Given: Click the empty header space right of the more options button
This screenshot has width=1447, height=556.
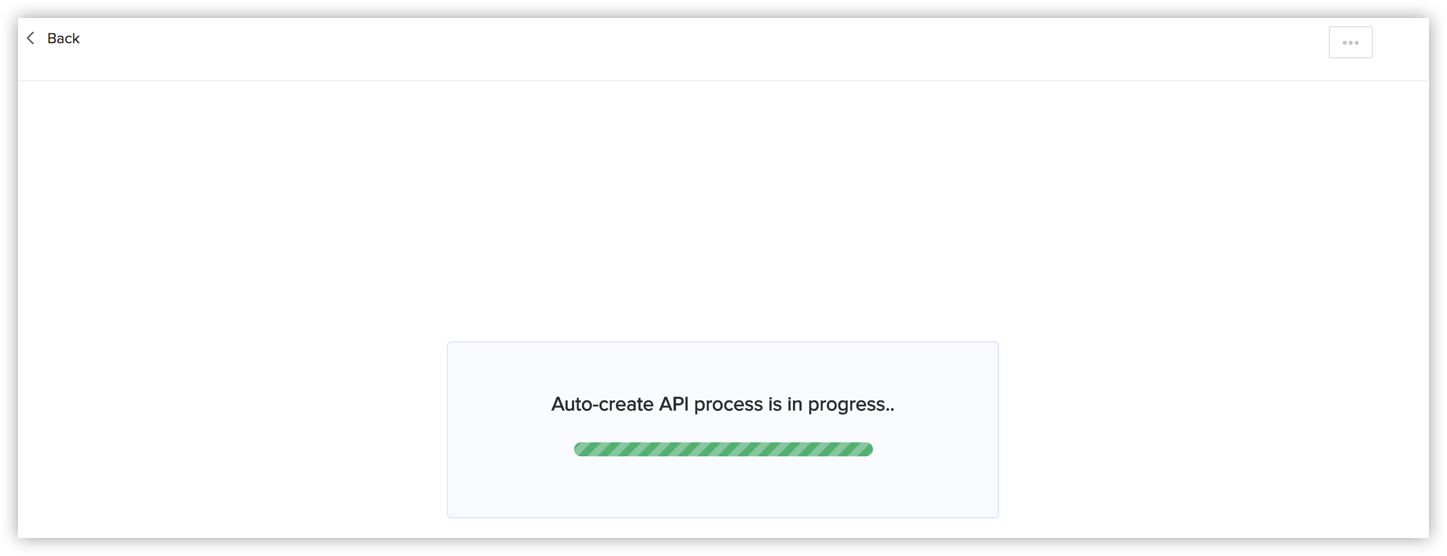Looking at the screenshot, I should click(1400, 45).
